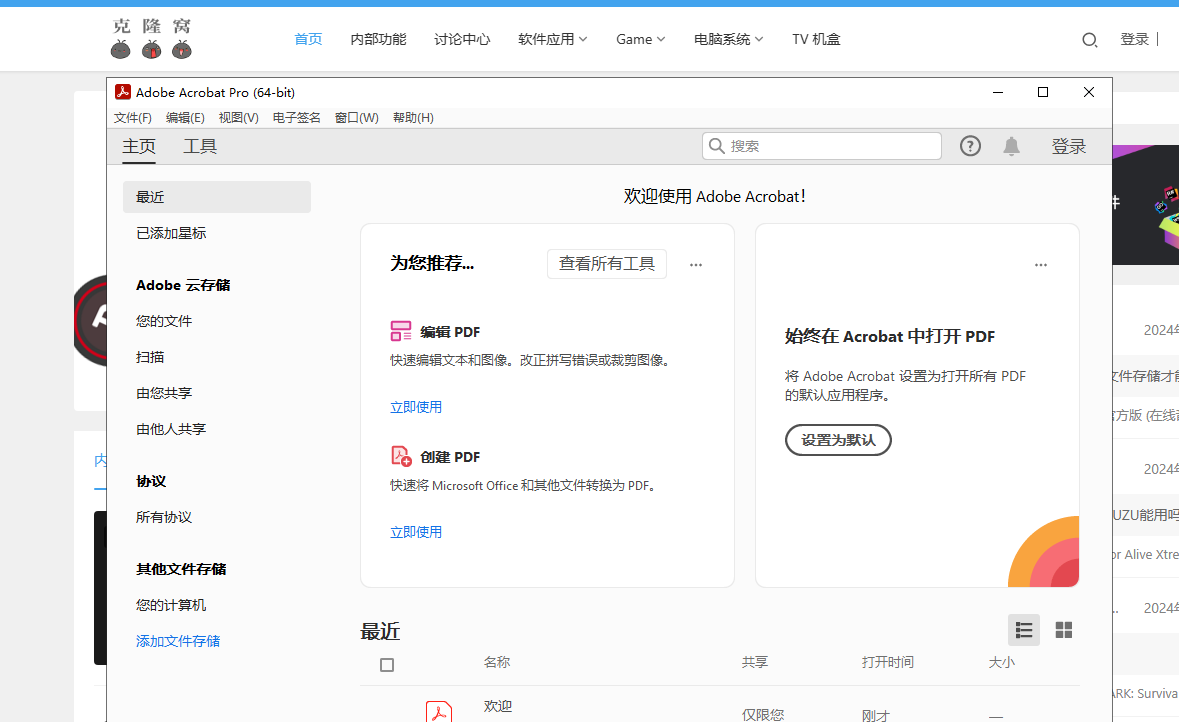The height and width of the screenshot is (722, 1179).
Task: Switch recent files to list view
Action: tap(1023, 629)
